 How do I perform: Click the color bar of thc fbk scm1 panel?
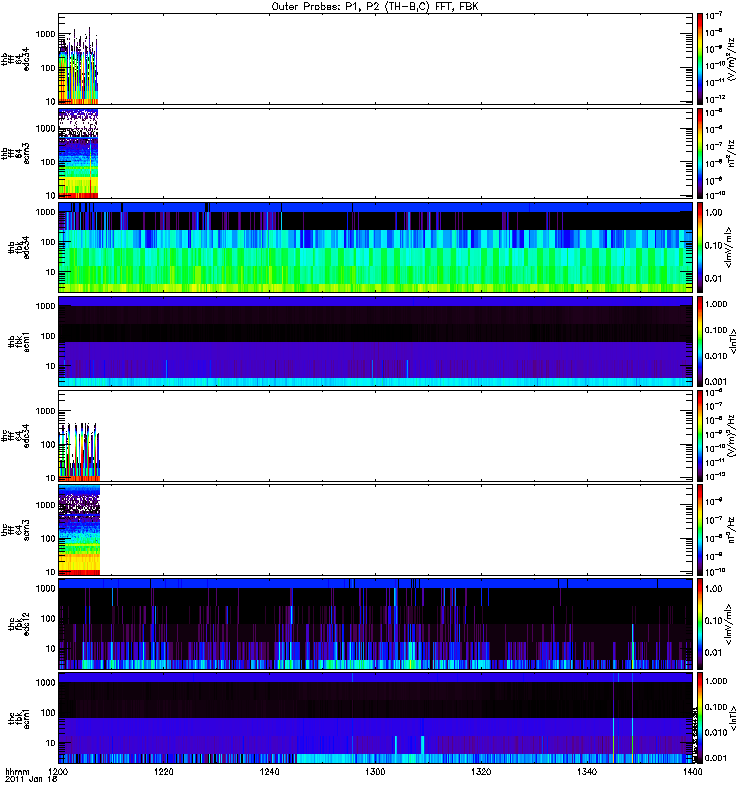700,719
